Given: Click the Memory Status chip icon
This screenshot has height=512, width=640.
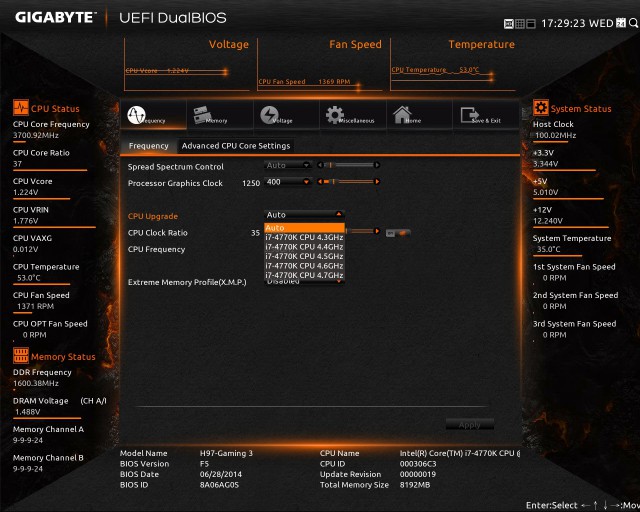Looking at the screenshot, I should 21,356.
